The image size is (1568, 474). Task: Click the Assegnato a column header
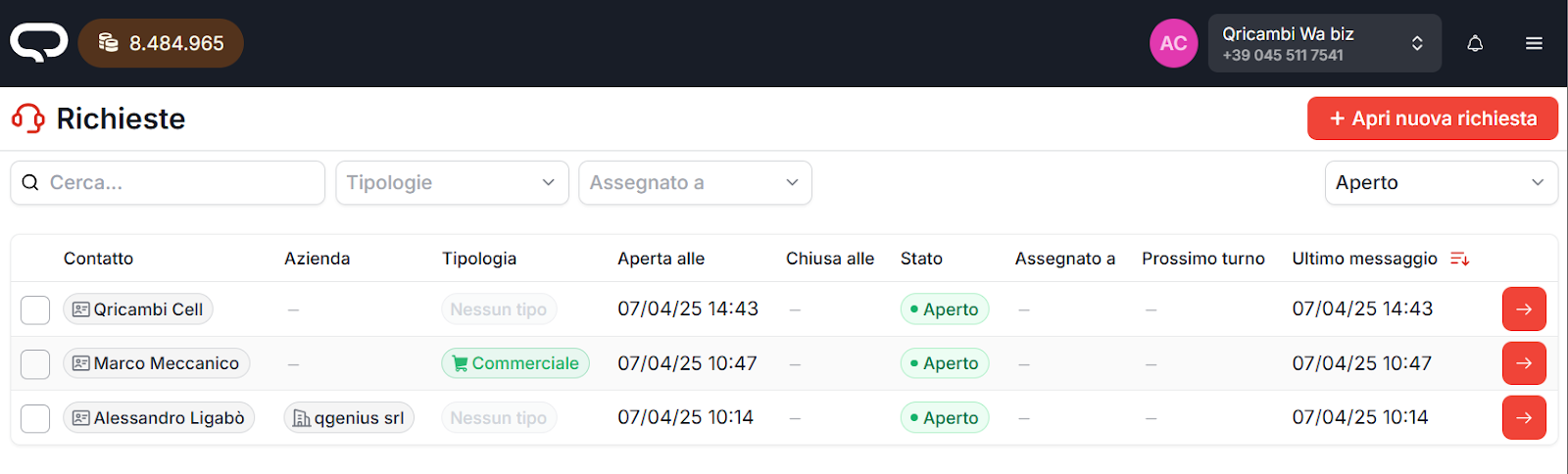[1065, 259]
